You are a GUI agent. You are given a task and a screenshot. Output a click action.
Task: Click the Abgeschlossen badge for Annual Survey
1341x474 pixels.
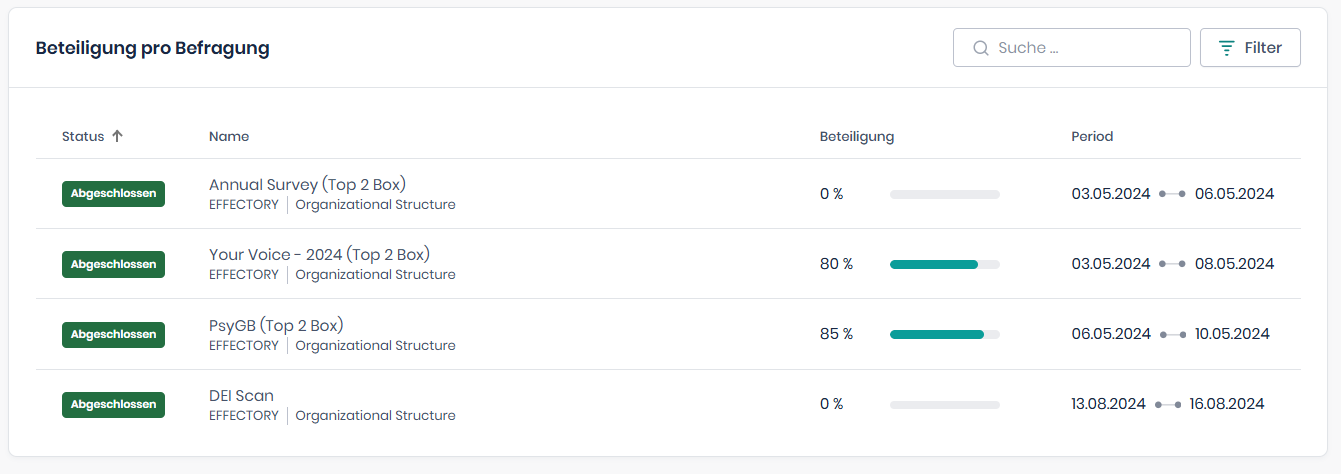coord(113,194)
